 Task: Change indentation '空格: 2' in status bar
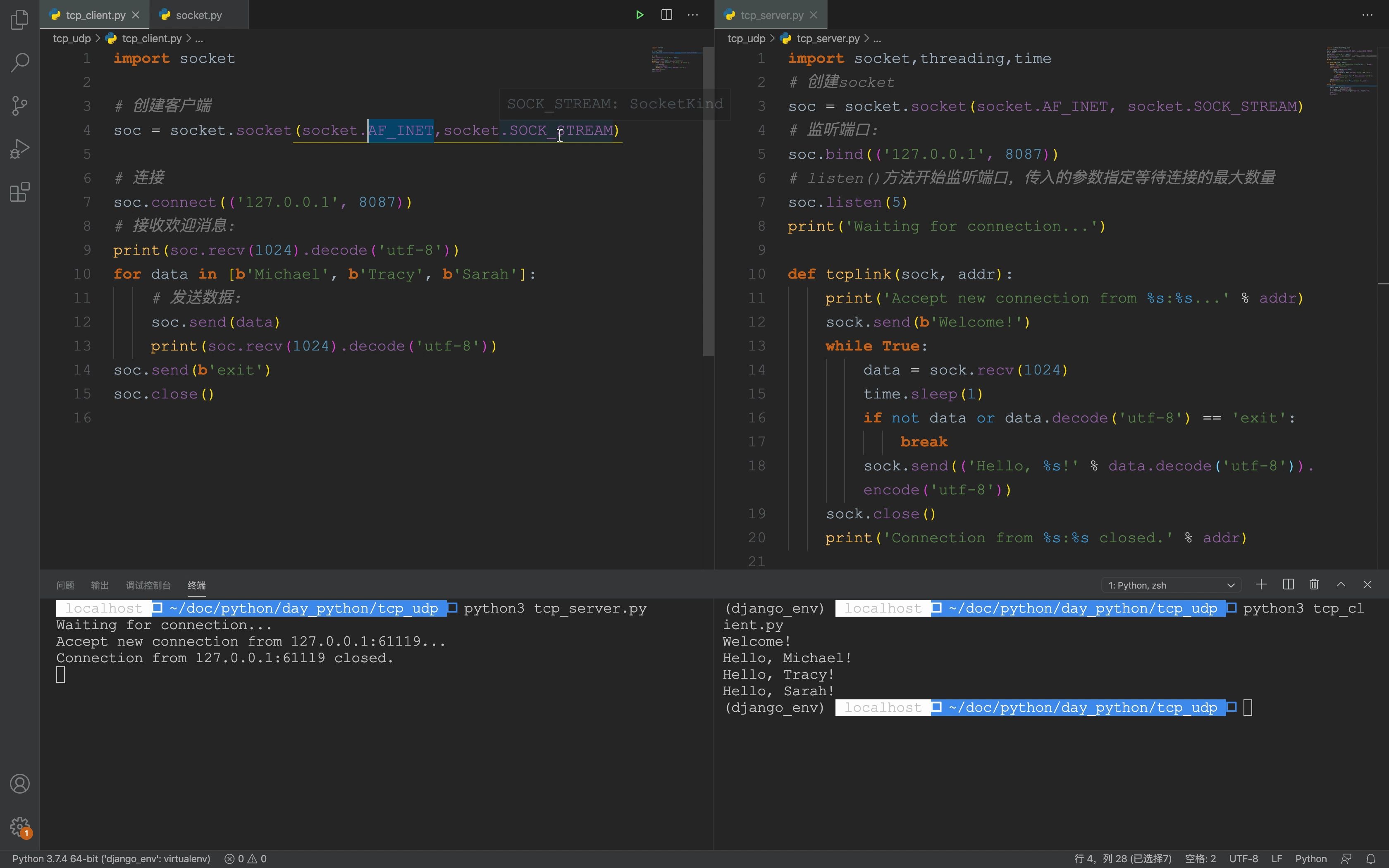point(1200,859)
